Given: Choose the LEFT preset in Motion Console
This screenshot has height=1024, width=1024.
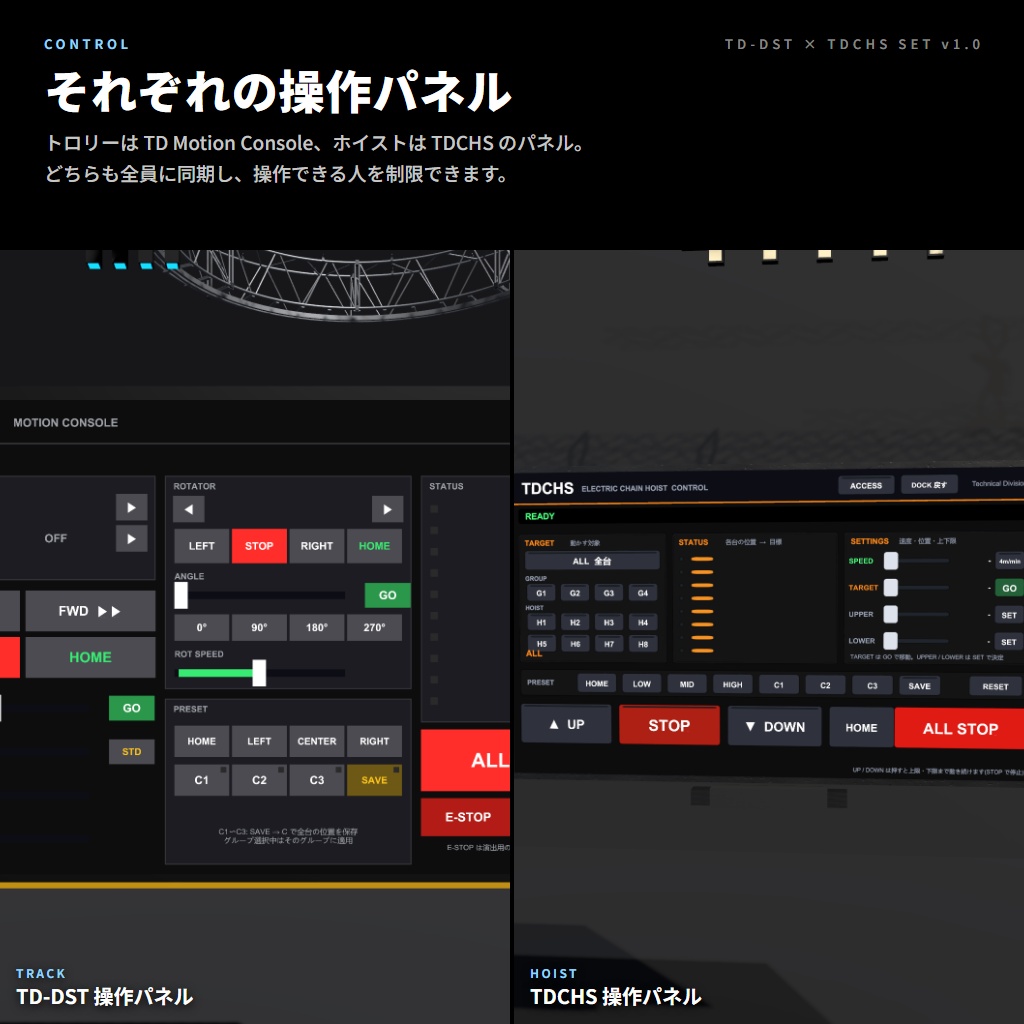Looking at the screenshot, I should coord(259,742).
